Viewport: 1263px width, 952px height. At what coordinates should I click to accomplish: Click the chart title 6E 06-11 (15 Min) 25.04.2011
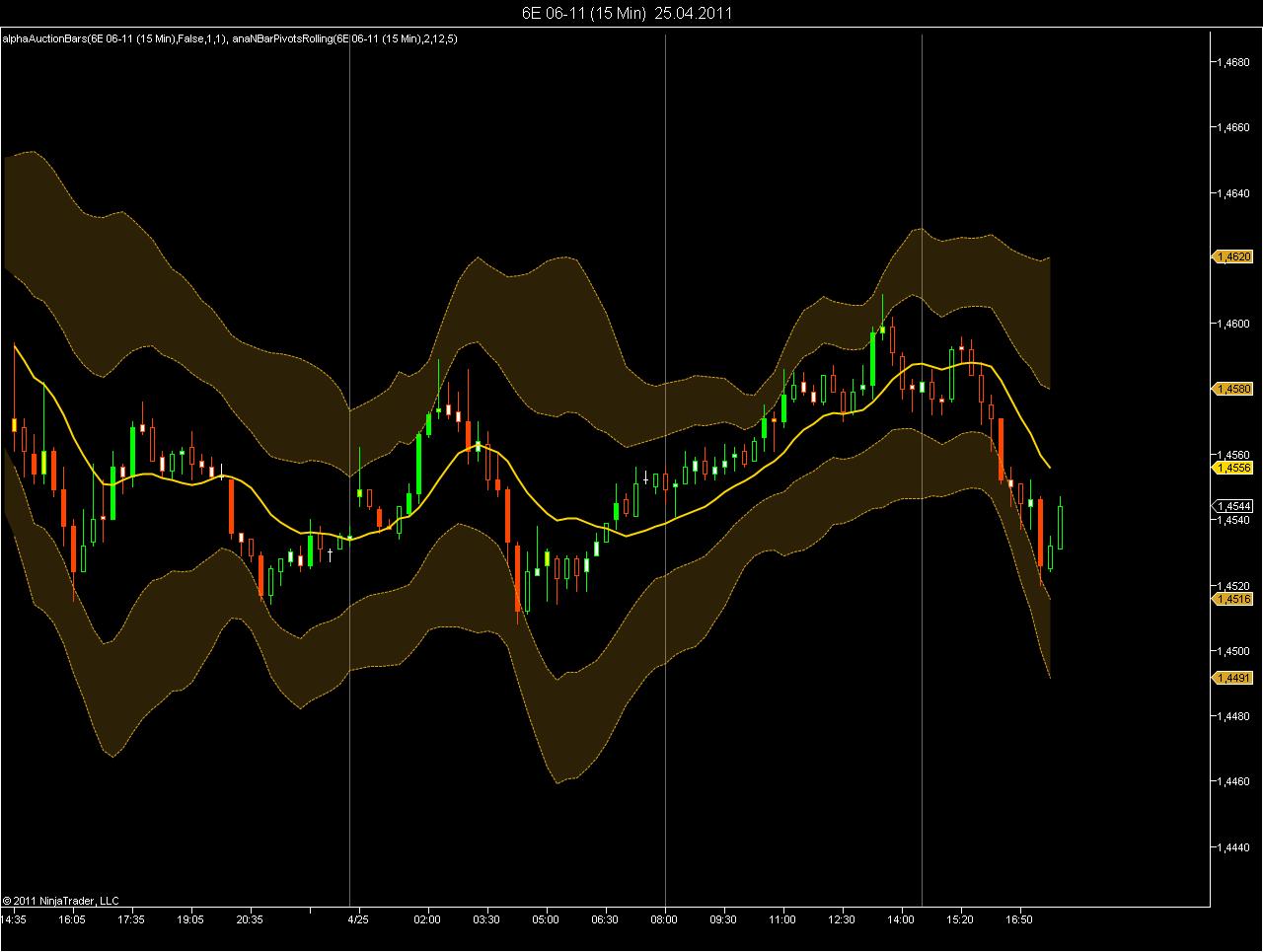(x=627, y=13)
